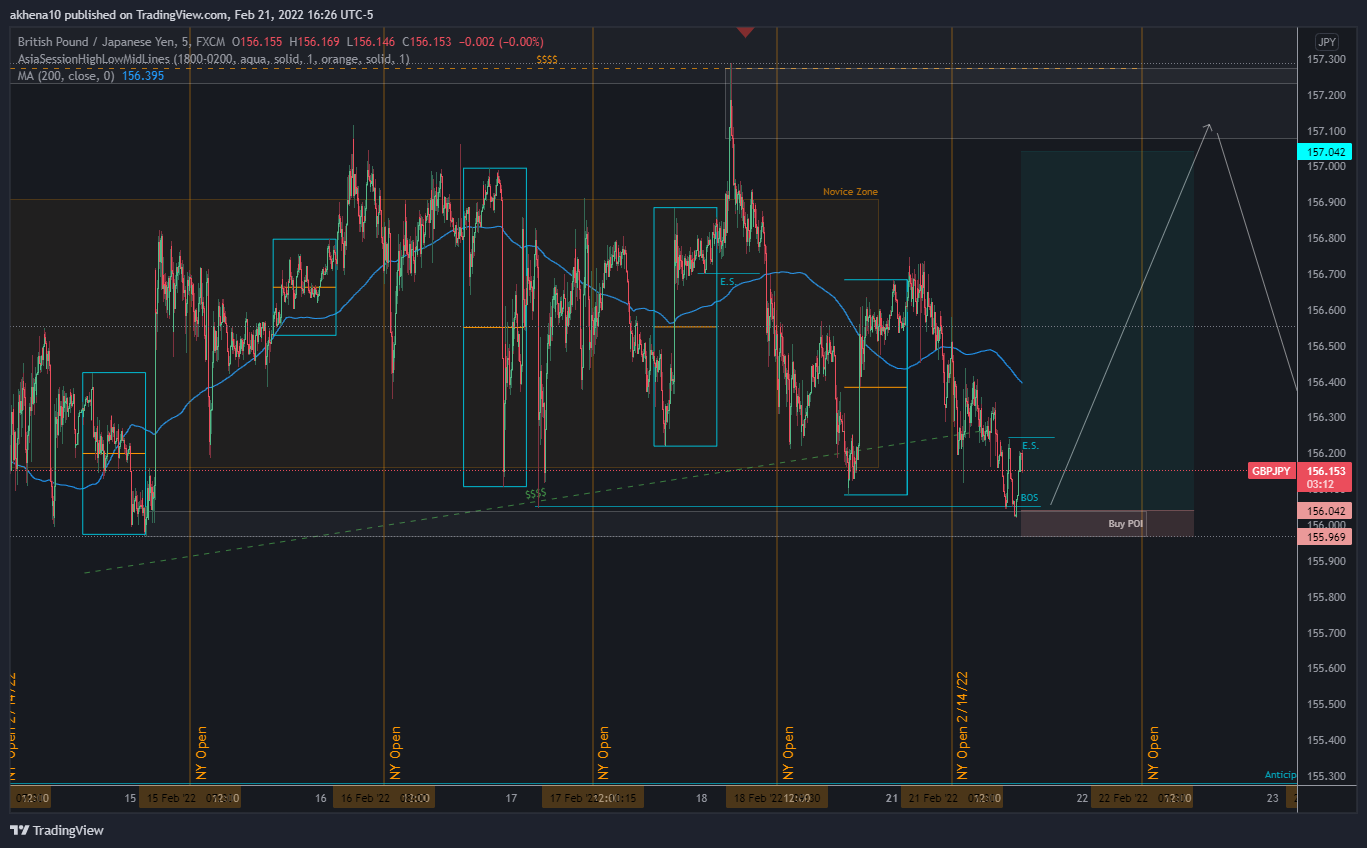This screenshot has height=848, width=1367.
Task: Select the MA (200, close, 0) indicator legend
Action: pos(67,76)
